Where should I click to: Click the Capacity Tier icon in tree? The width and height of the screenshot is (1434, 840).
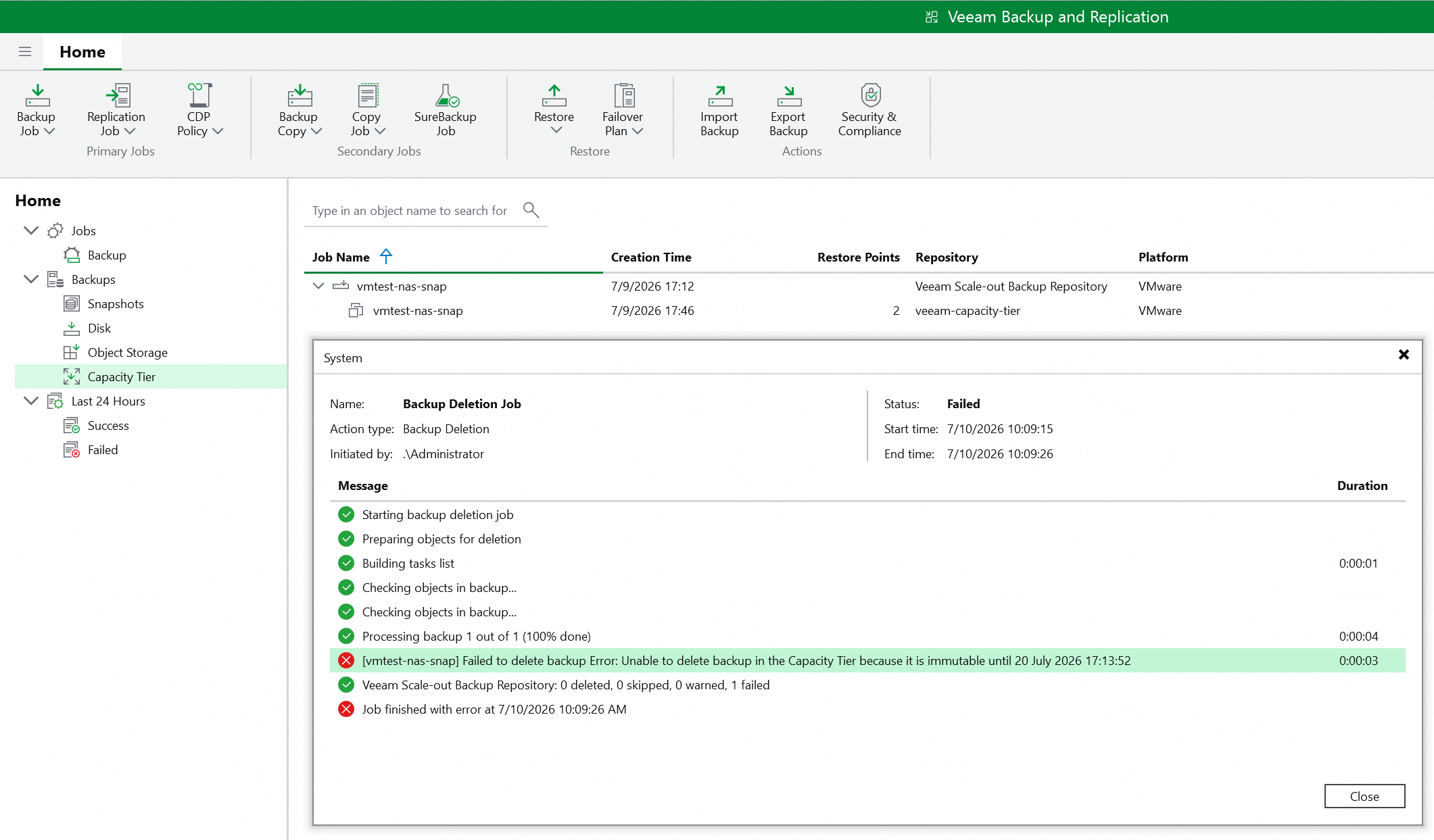tap(72, 376)
